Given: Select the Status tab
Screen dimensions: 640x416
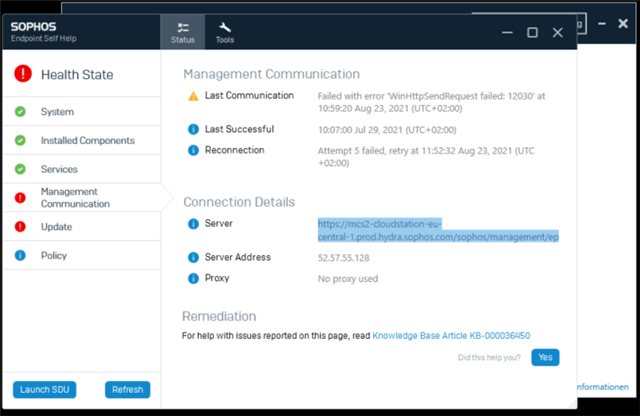Looking at the screenshot, I should 182,32.
